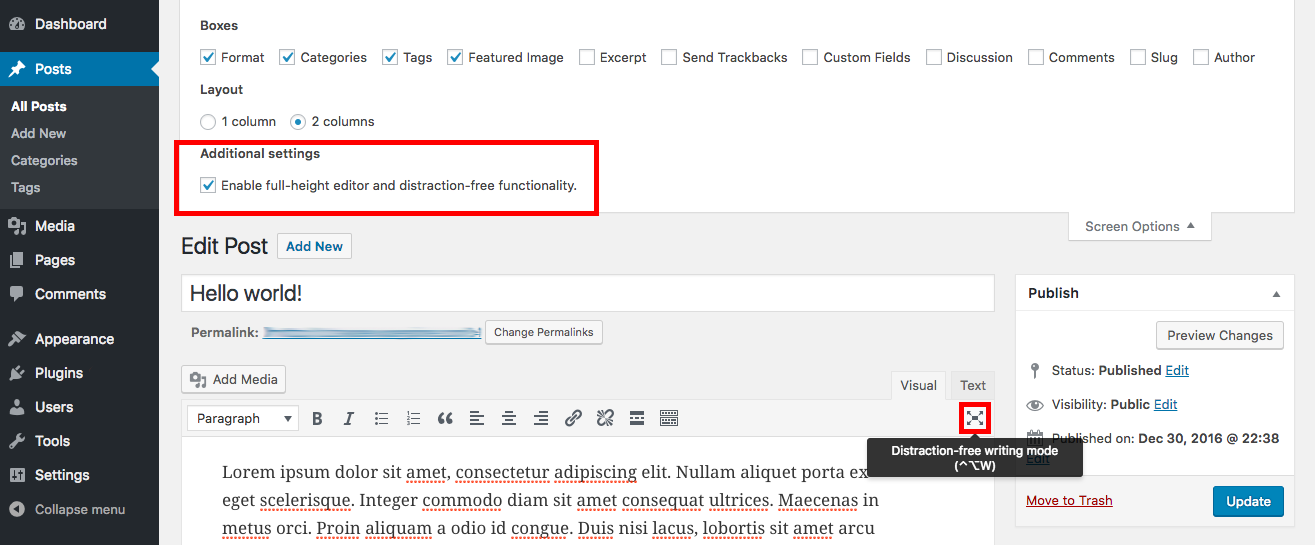Click the Preview Changes button
Screen dimensions: 1315x545
[1220, 335]
